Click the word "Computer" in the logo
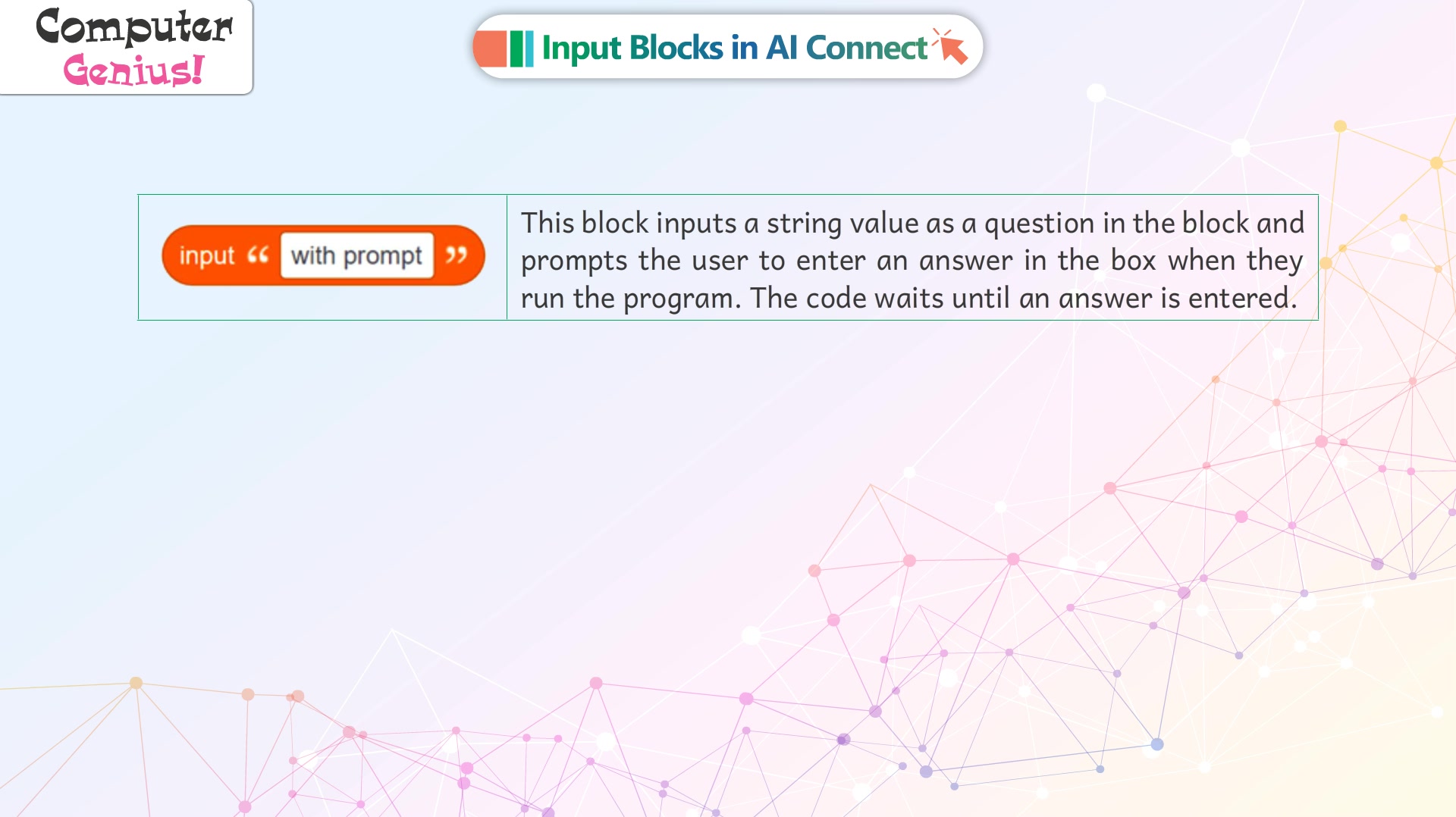This screenshot has height=817, width=1456. [134, 27]
